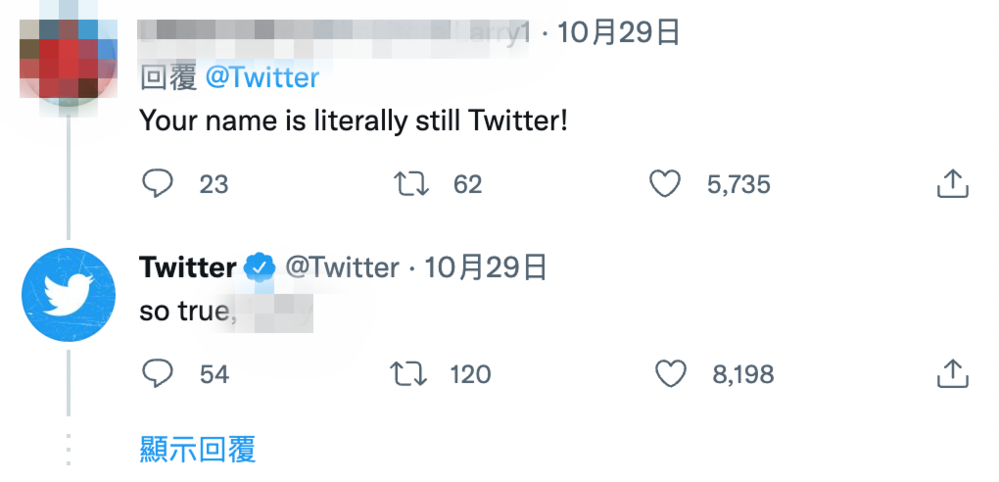Open the first tweet's 10月29日 timestamp
Screen dimensions: 999x482
click(x=619, y=33)
